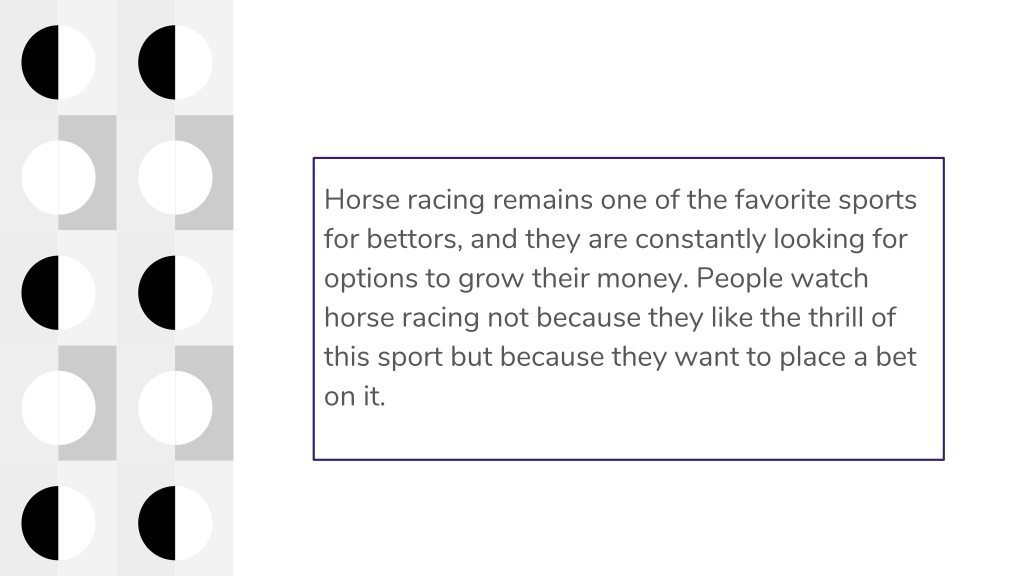Click the word "constantly" in the text box
The width and height of the screenshot is (1024, 576).
click(x=700, y=240)
